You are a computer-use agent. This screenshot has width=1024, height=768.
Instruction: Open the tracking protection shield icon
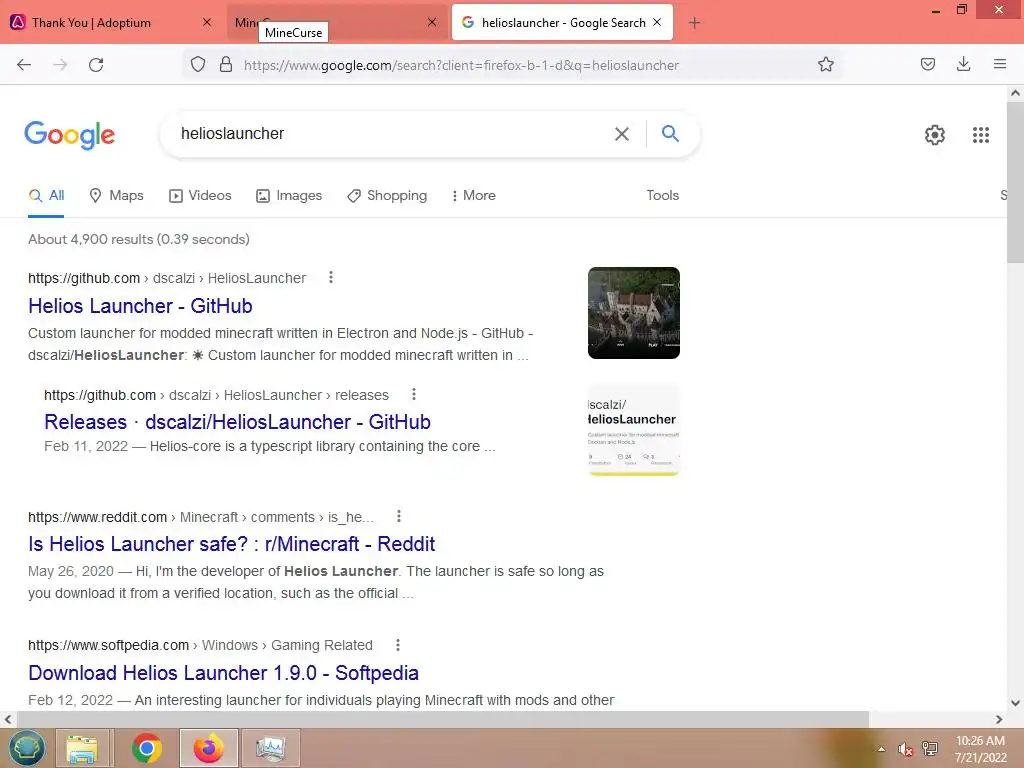(x=198, y=64)
